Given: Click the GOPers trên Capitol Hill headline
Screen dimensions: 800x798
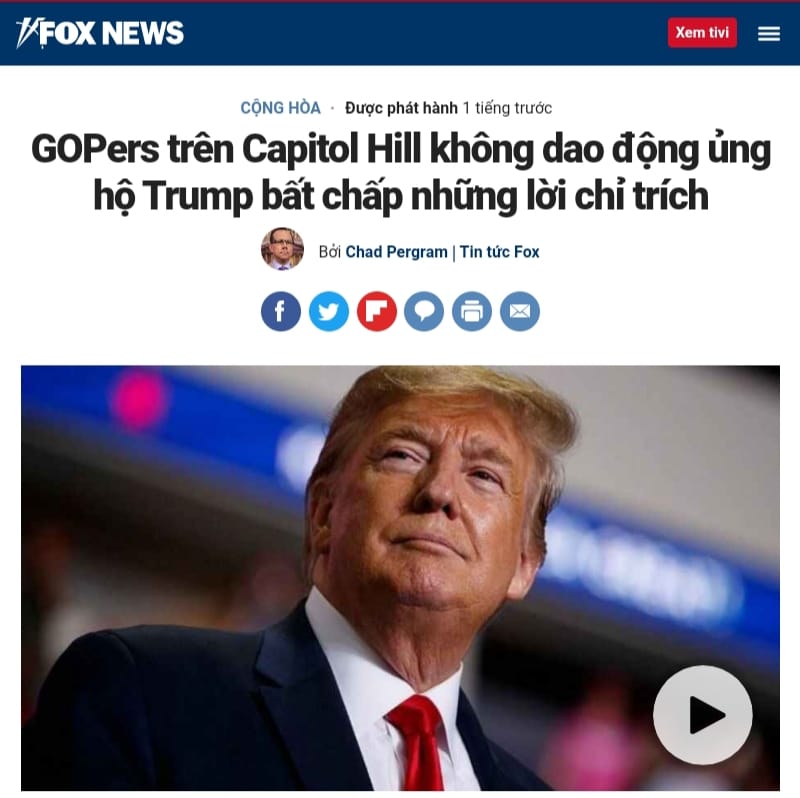Looking at the screenshot, I should (401, 172).
